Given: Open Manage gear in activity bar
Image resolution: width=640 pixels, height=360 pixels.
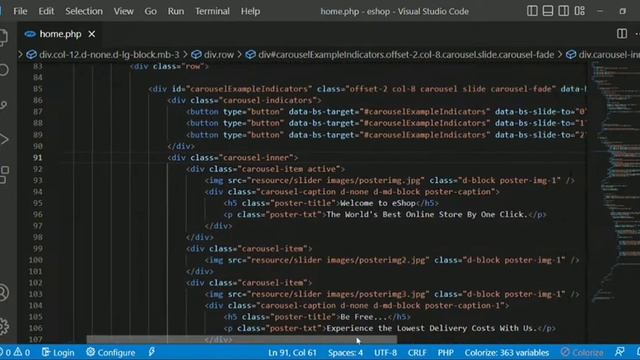Looking at the screenshot, I should pyautogui.click(x=4, y=326).
